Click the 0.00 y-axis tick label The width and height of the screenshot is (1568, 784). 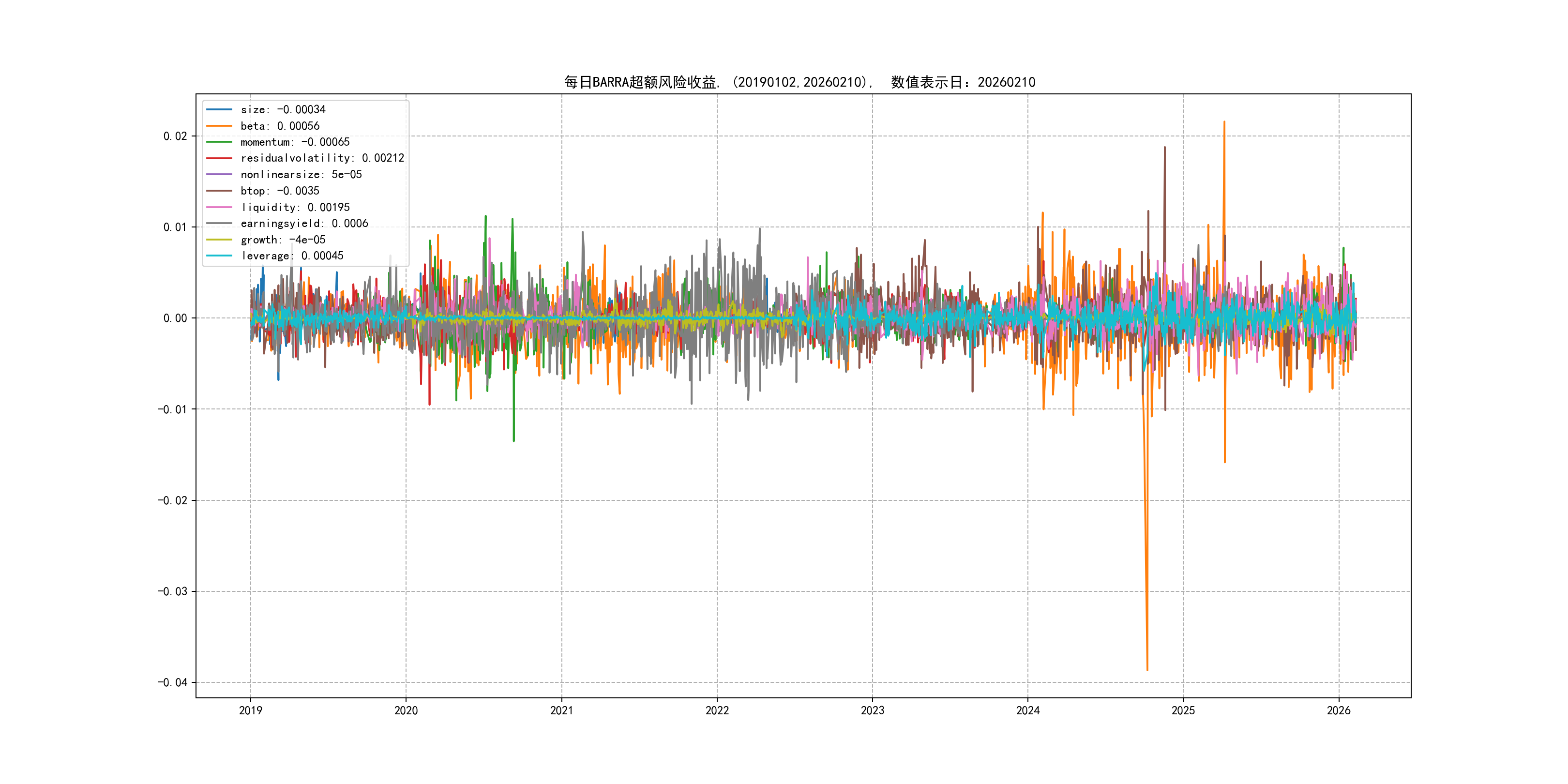pyautogui.click(x=175, y=318)
